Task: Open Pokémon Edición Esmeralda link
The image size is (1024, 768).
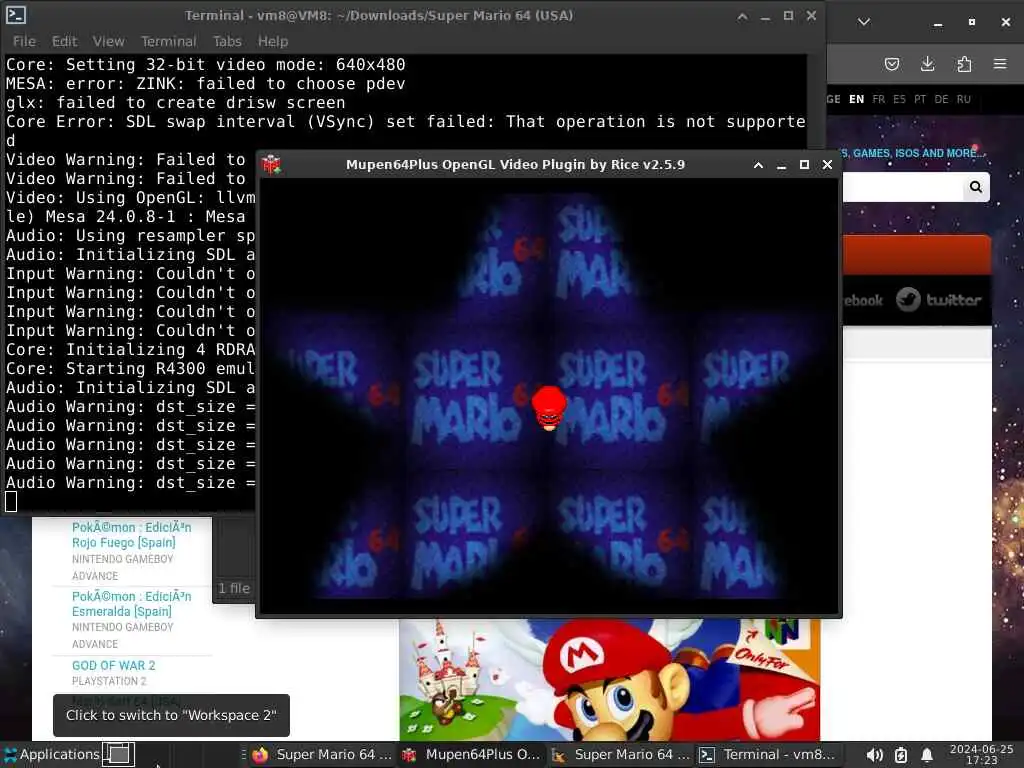Action: click(131, 604)
